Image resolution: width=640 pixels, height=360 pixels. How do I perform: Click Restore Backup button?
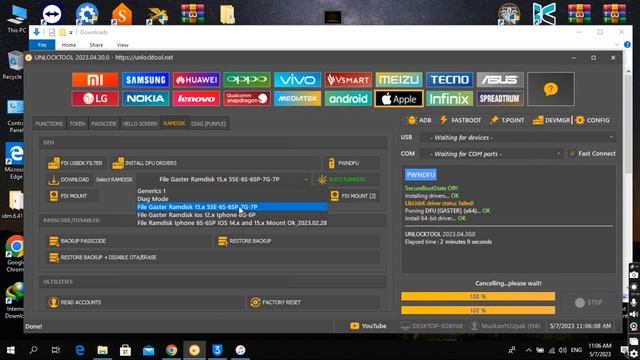298,241
